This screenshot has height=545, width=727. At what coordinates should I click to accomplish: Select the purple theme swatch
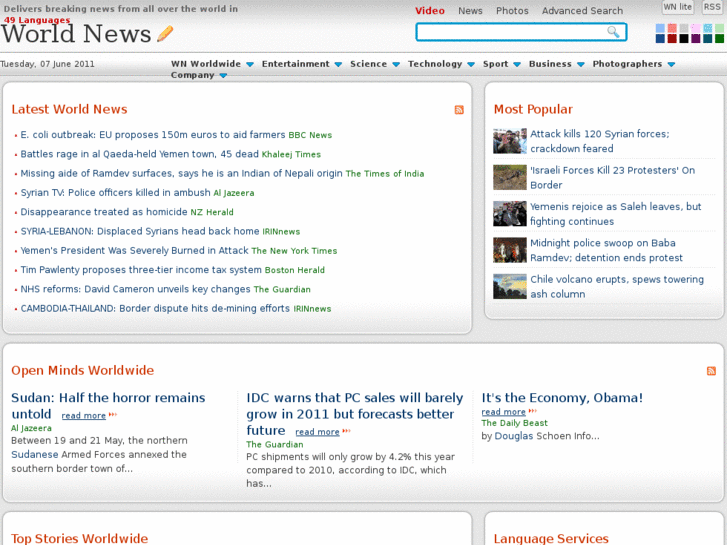tap(695, 38)
